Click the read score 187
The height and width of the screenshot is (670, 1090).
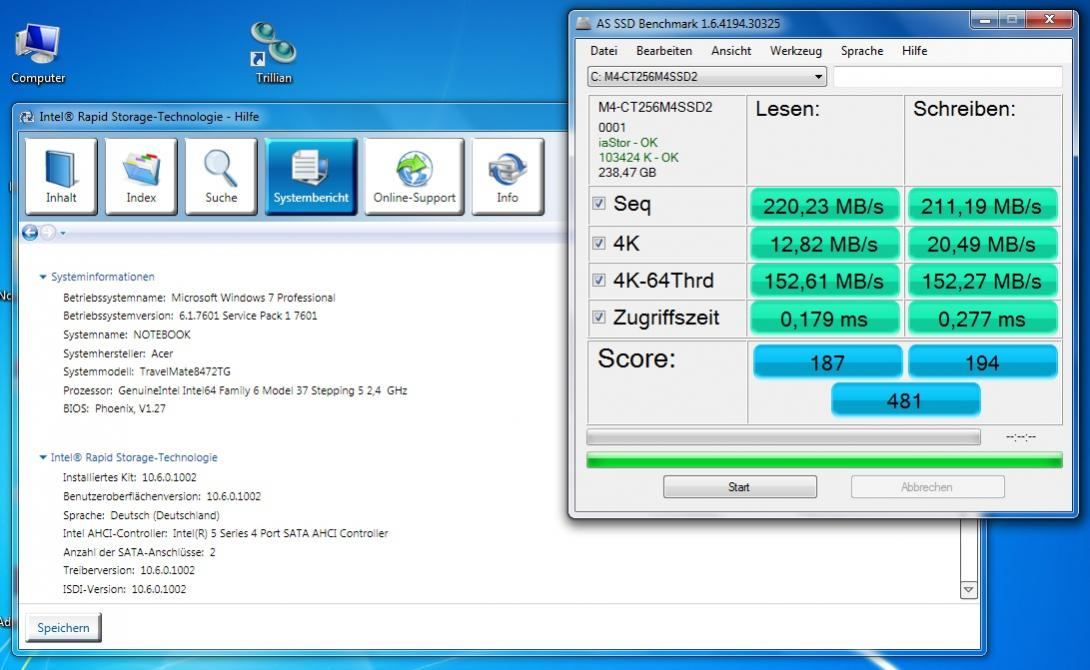(x=827, y=362)
